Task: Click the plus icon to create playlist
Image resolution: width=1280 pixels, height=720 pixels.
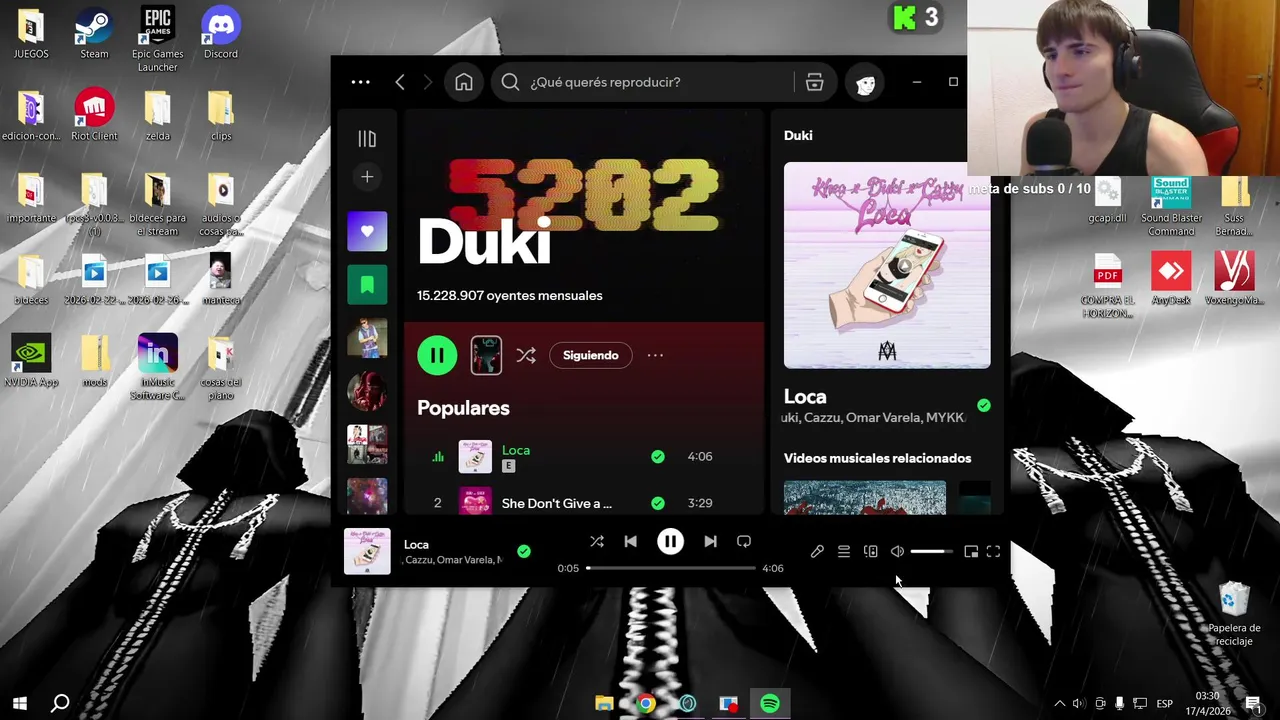Action: point(367,177)
